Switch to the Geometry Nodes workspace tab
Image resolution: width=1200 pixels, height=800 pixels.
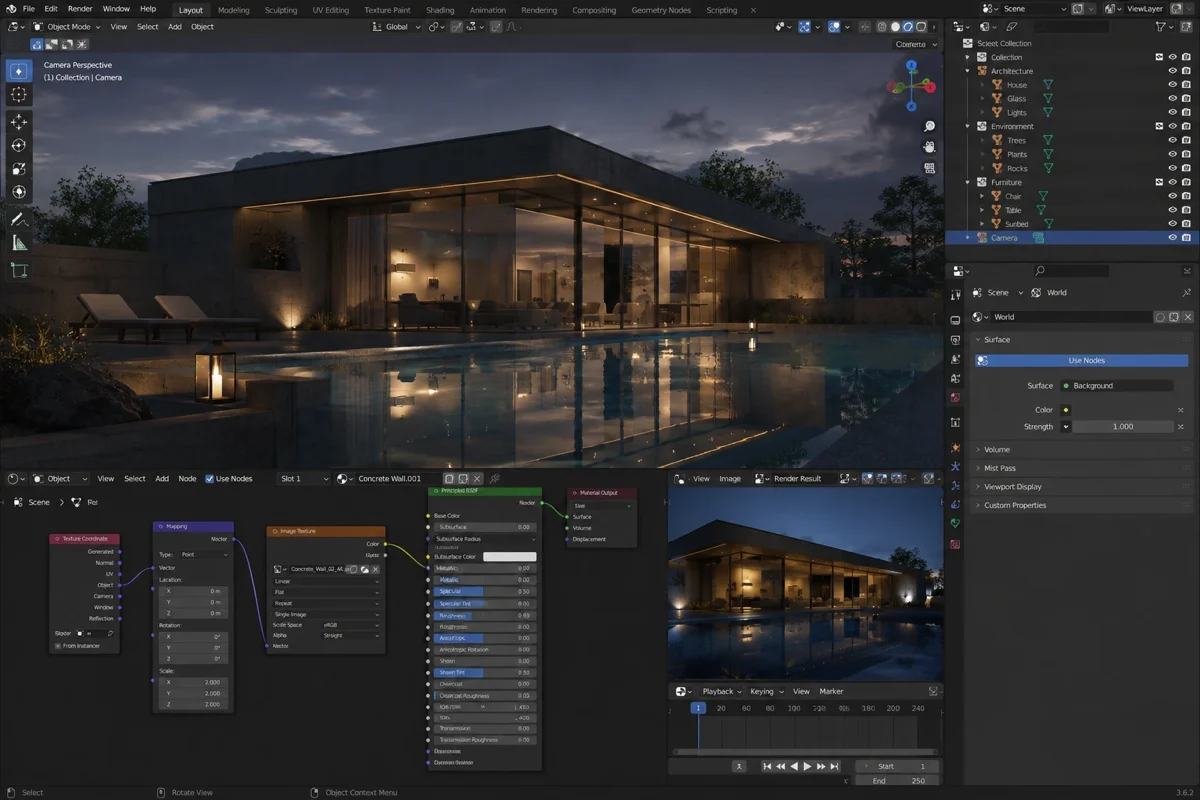(661, 10)
